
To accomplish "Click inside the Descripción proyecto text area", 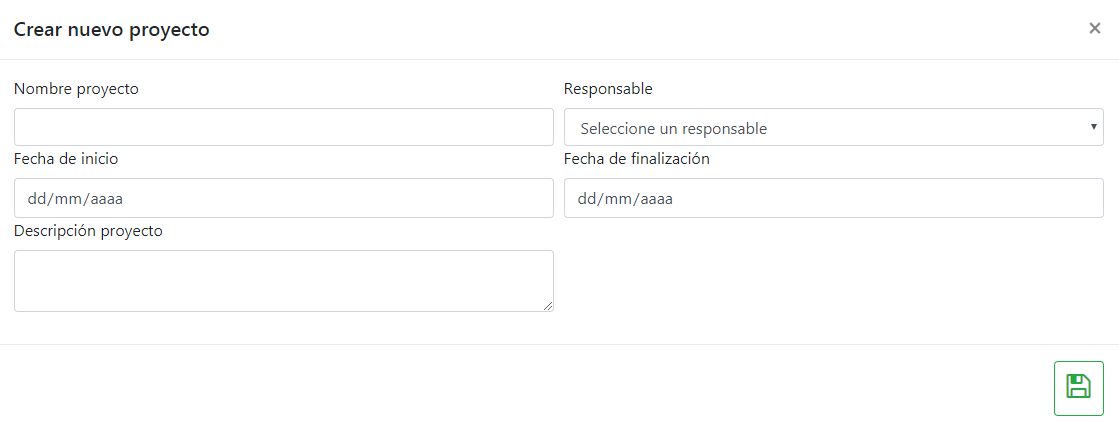I will (x=283, y=280).
